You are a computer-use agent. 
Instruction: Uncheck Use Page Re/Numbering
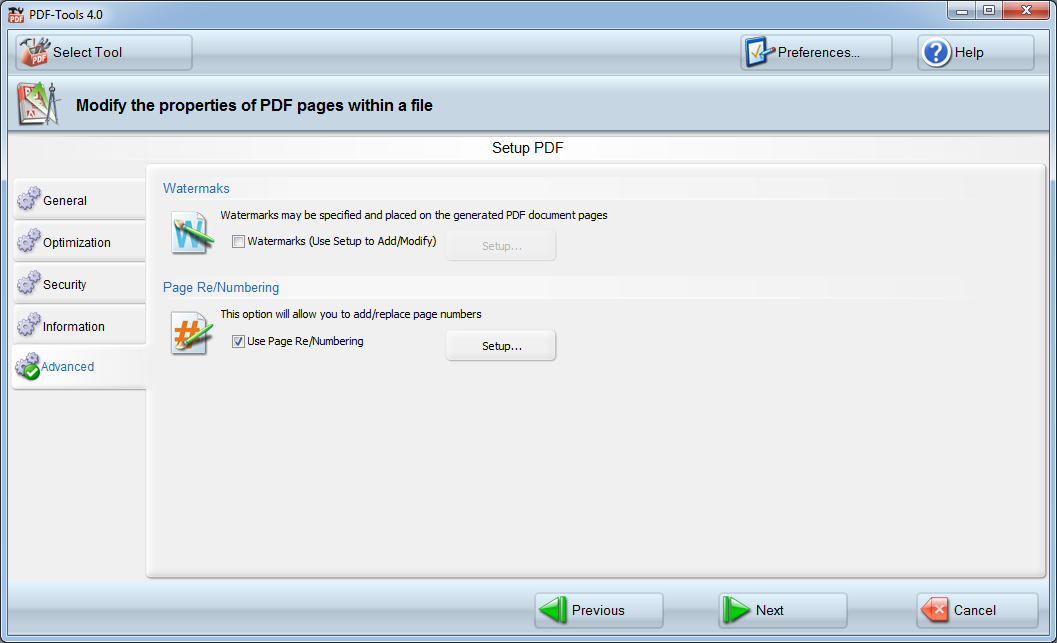pyautogui.click(x=238, y=341)
